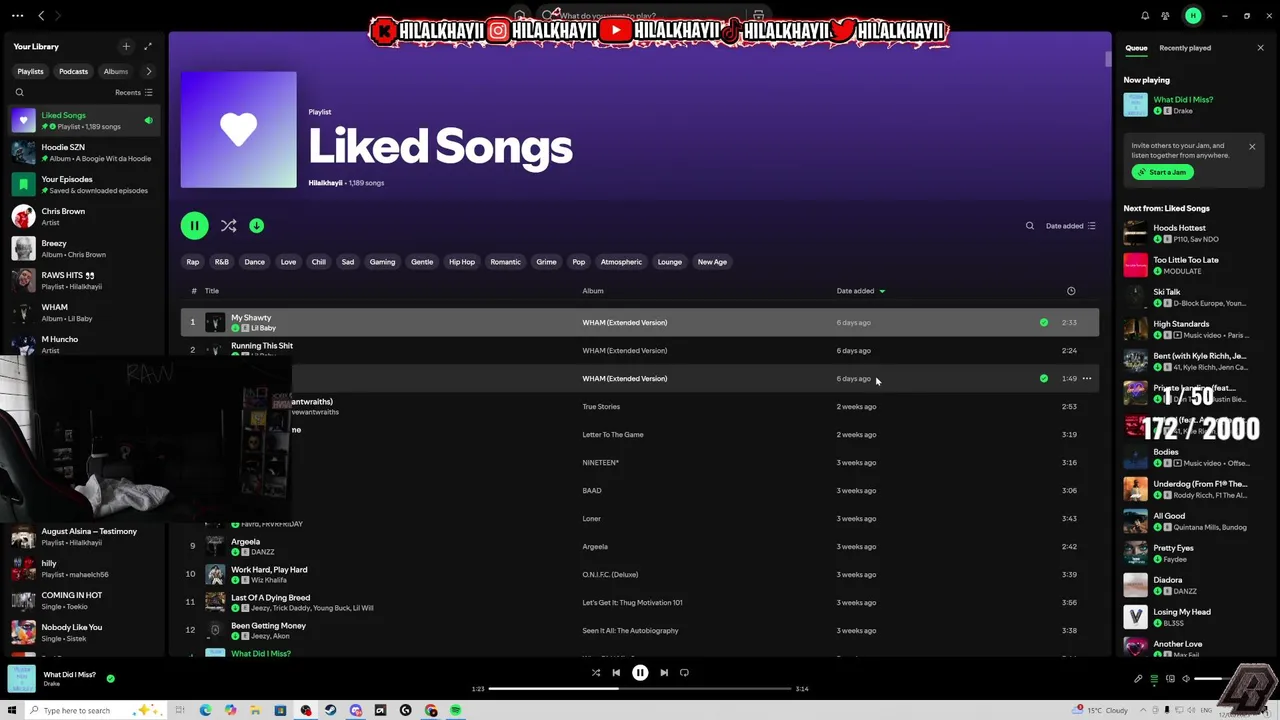Screen dimensions: 1280x720
Task: Toggle liked checkmark on My Shawty row
Action: [1044, 322]
